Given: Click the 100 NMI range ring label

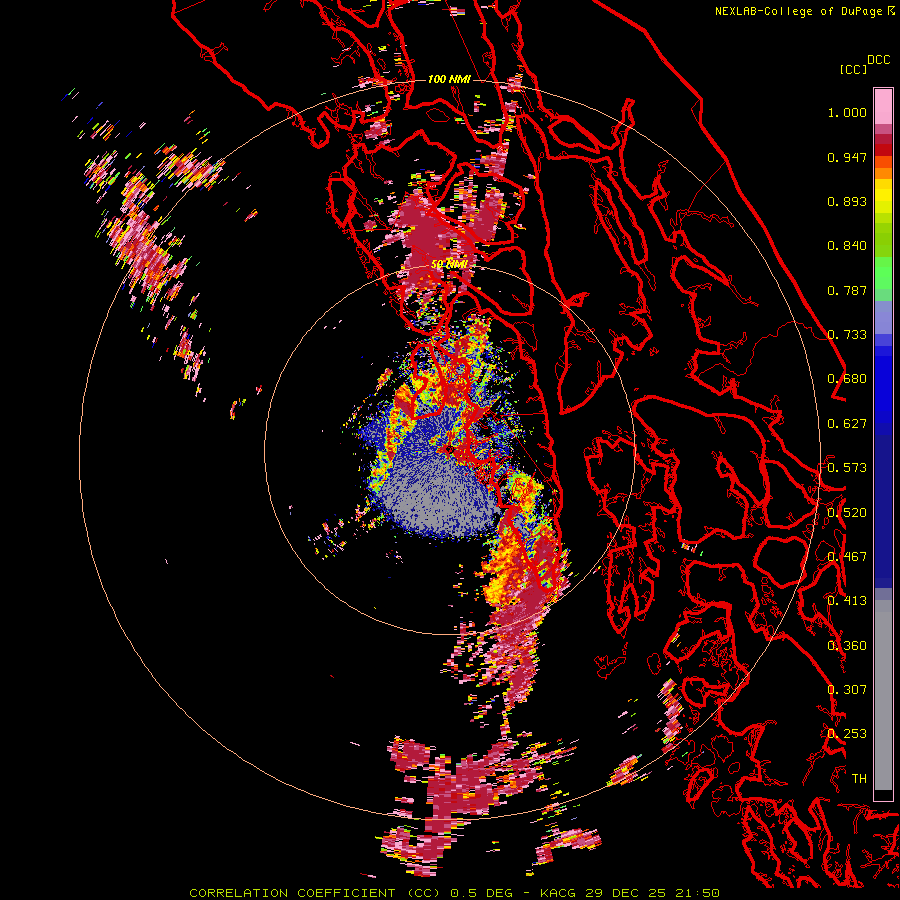Looking at the screenshot, I should (x=449, y=79).
